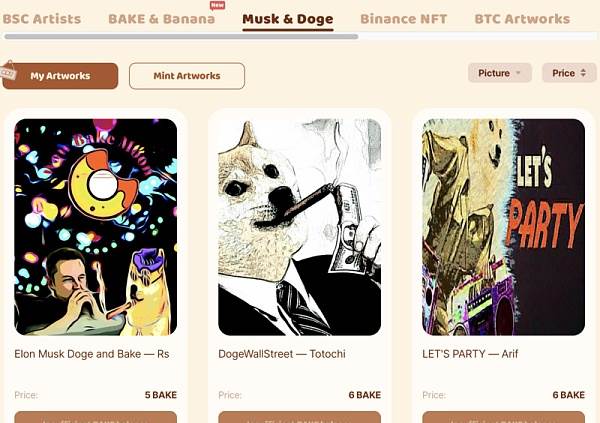Switch to the BSC Artists tab

[x=42, y=19]
